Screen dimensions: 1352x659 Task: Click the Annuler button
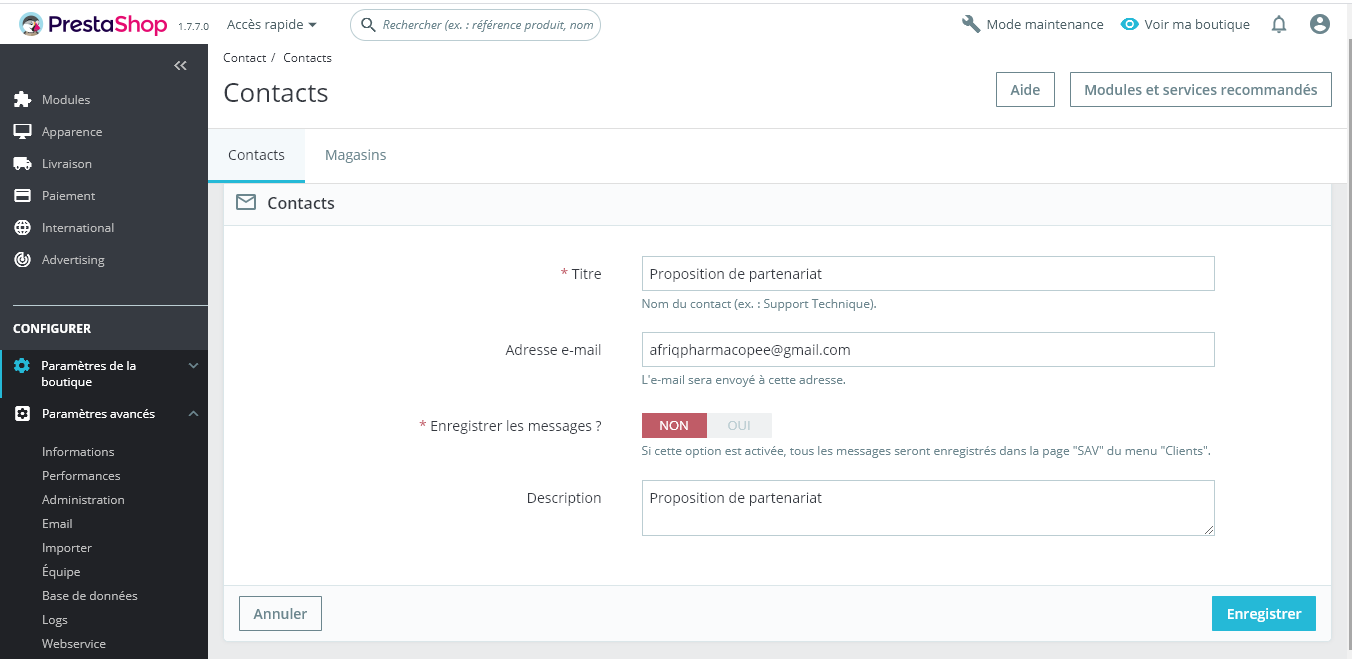[280, 614]
